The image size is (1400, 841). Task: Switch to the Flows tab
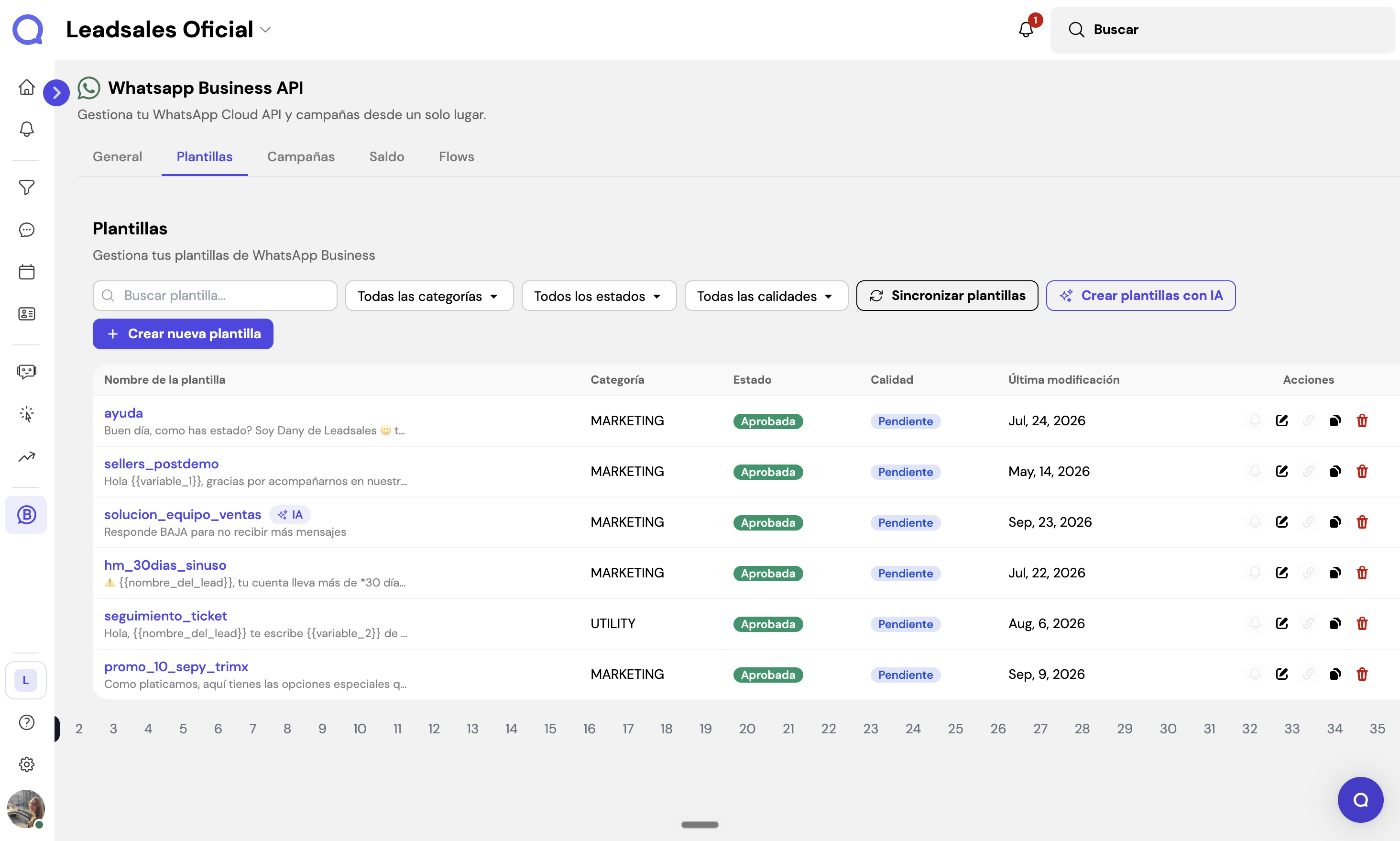pos(456,157)
